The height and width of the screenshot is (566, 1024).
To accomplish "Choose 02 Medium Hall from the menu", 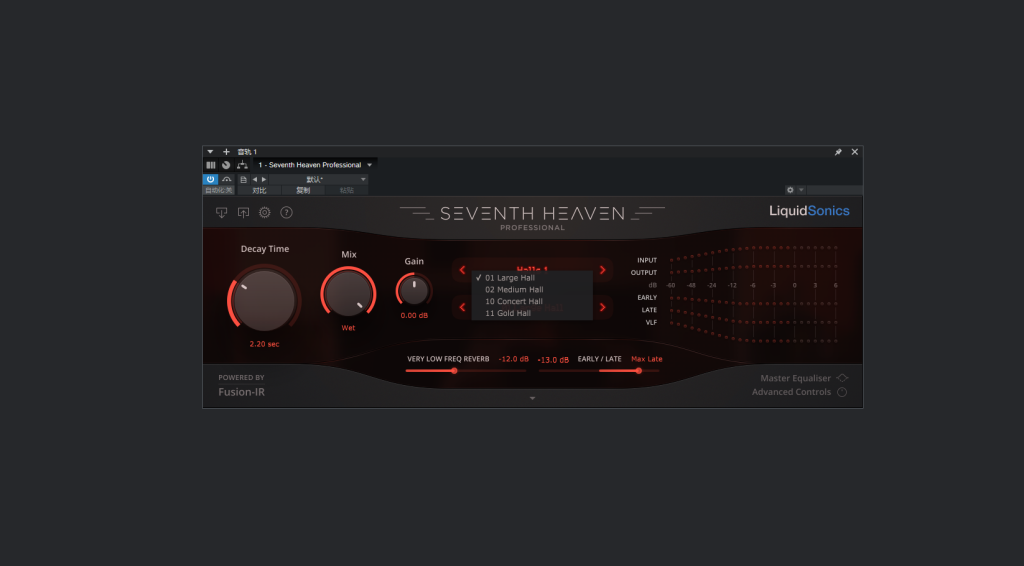I will click(532, 290).
